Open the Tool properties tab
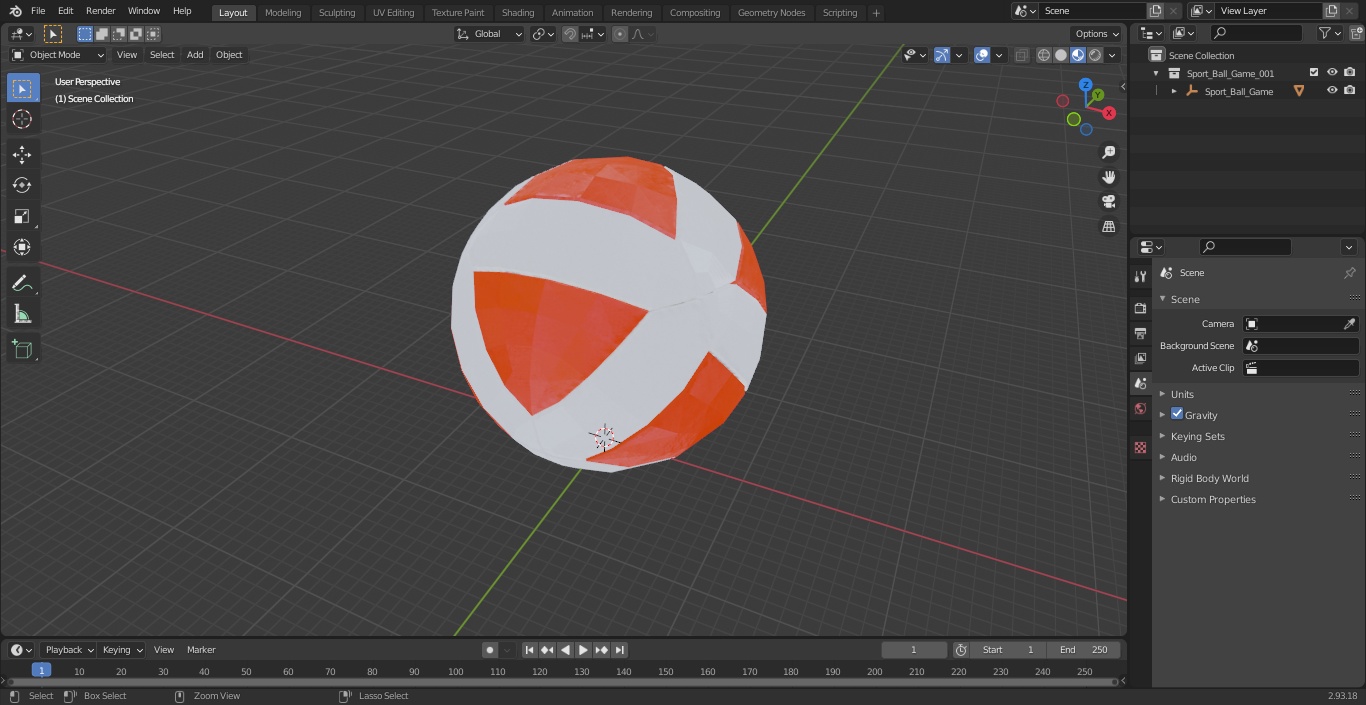The image size is (1366, 705). tap(1140, 277)
